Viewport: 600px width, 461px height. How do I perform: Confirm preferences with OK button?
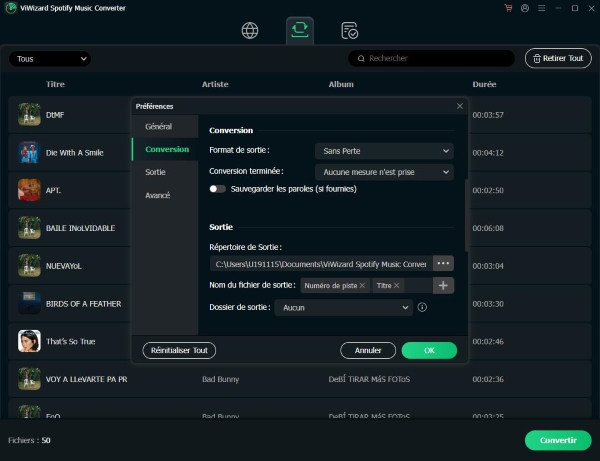pos(429,350)
